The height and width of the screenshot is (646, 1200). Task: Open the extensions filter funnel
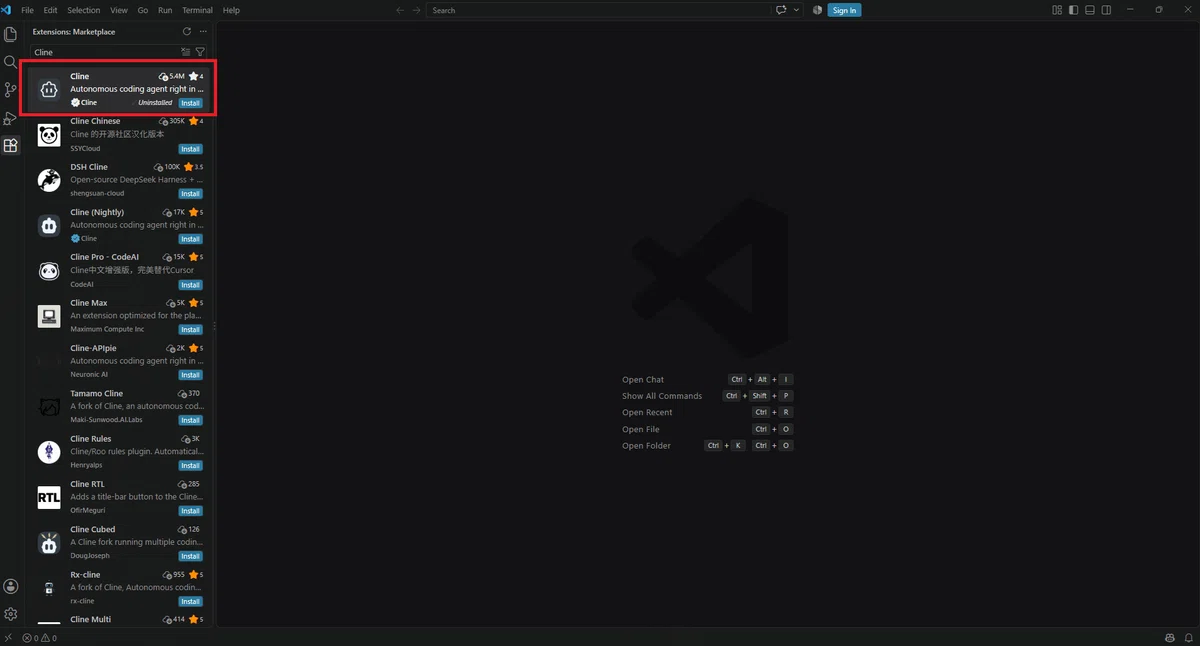click(200, 52)
